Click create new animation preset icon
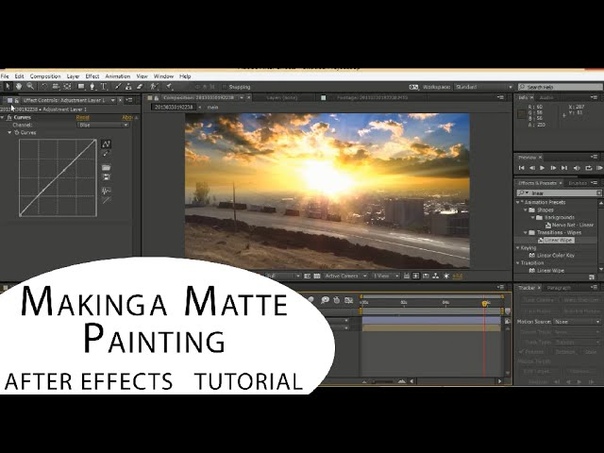 [591, 277]
